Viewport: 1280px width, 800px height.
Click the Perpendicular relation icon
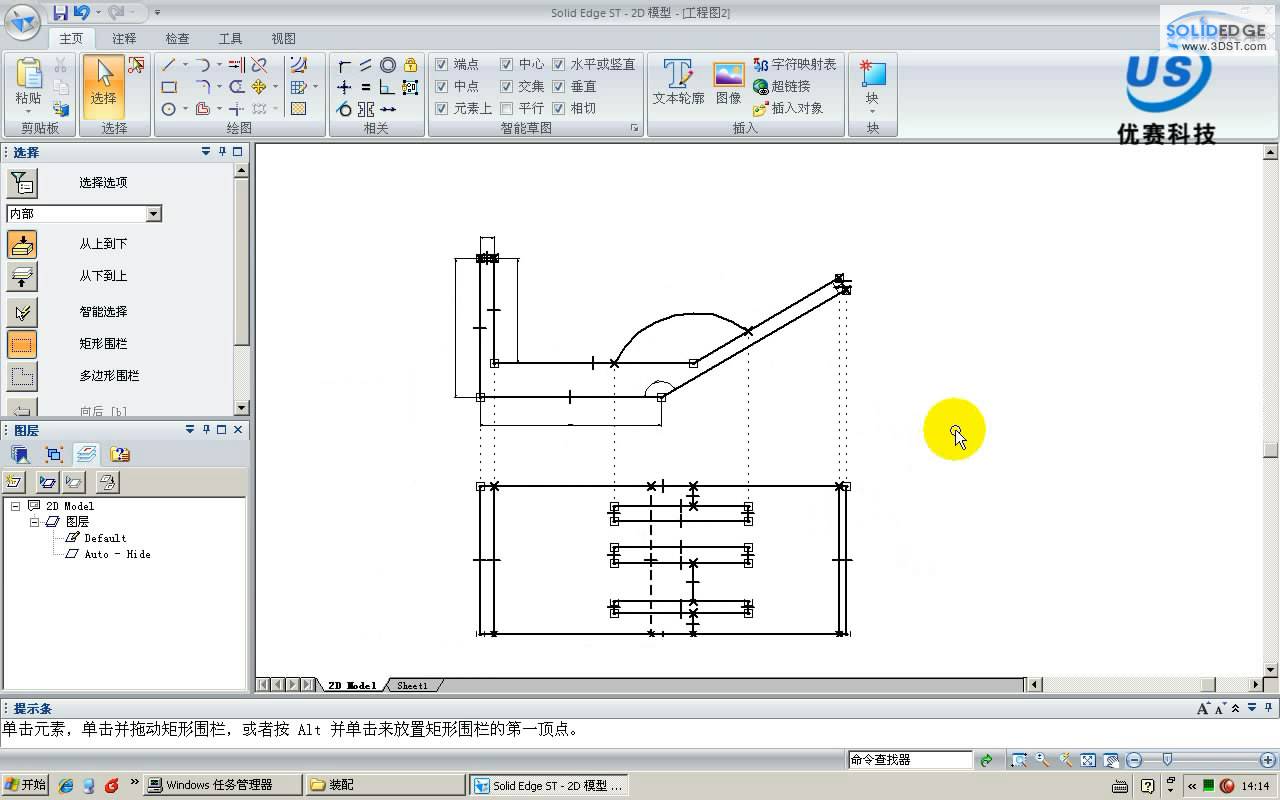[x=387, y=87]
